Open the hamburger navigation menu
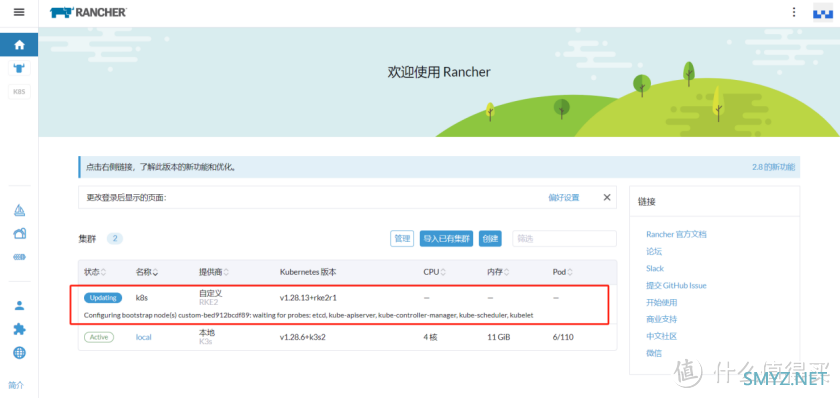840x398 pixels. tap(19, 12)
